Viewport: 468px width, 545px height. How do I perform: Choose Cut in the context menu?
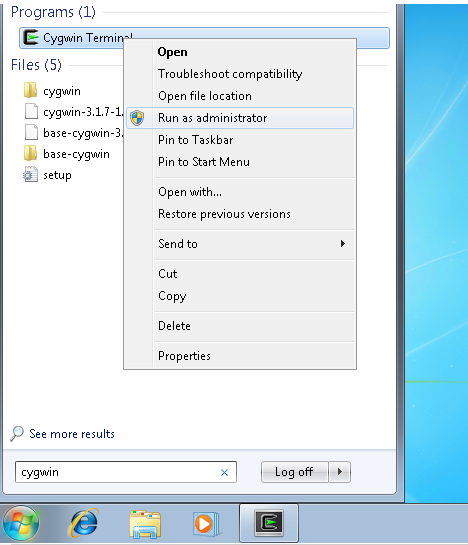pos(240,274)
